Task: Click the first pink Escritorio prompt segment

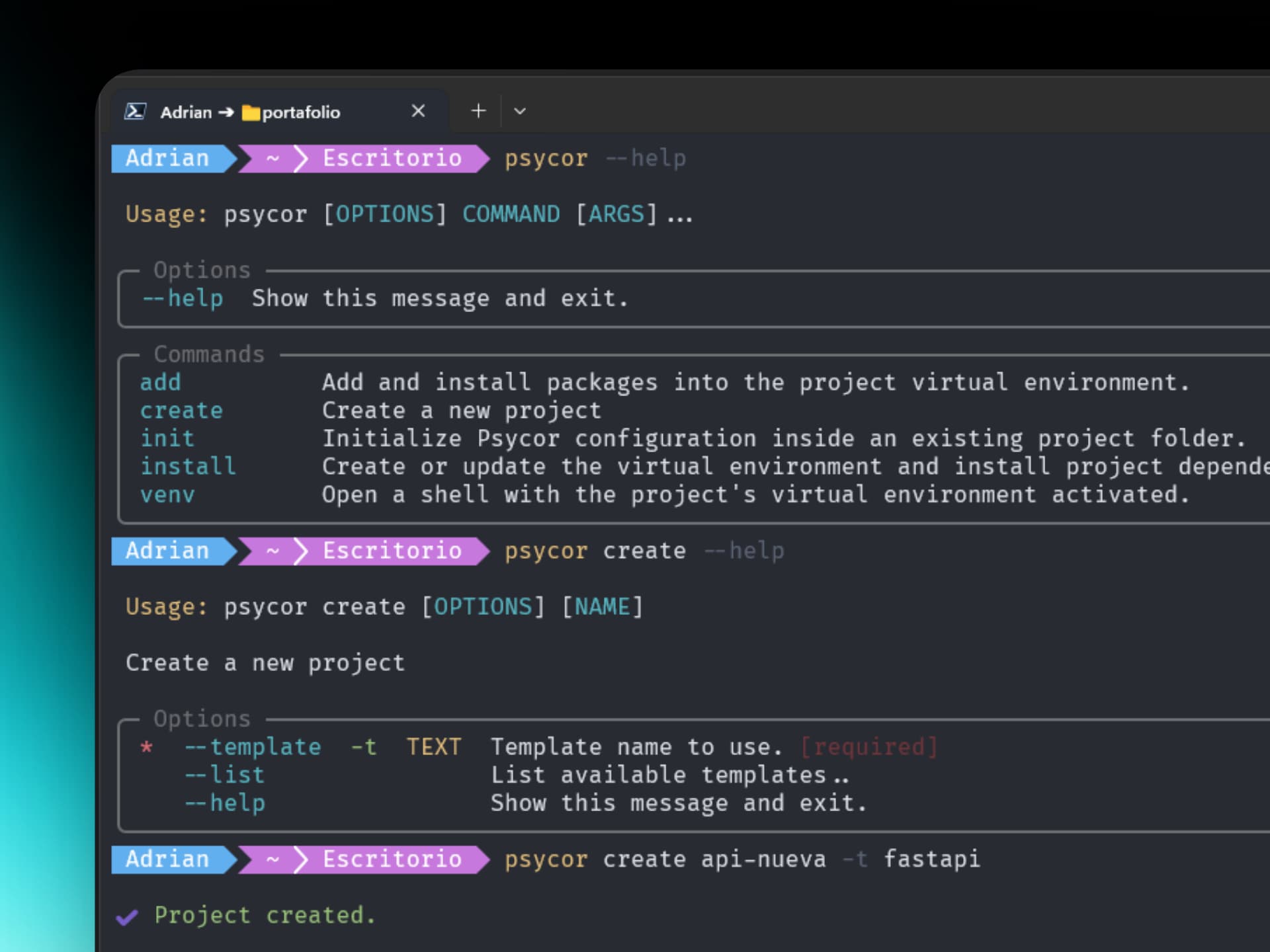Action: click(392, 159)
